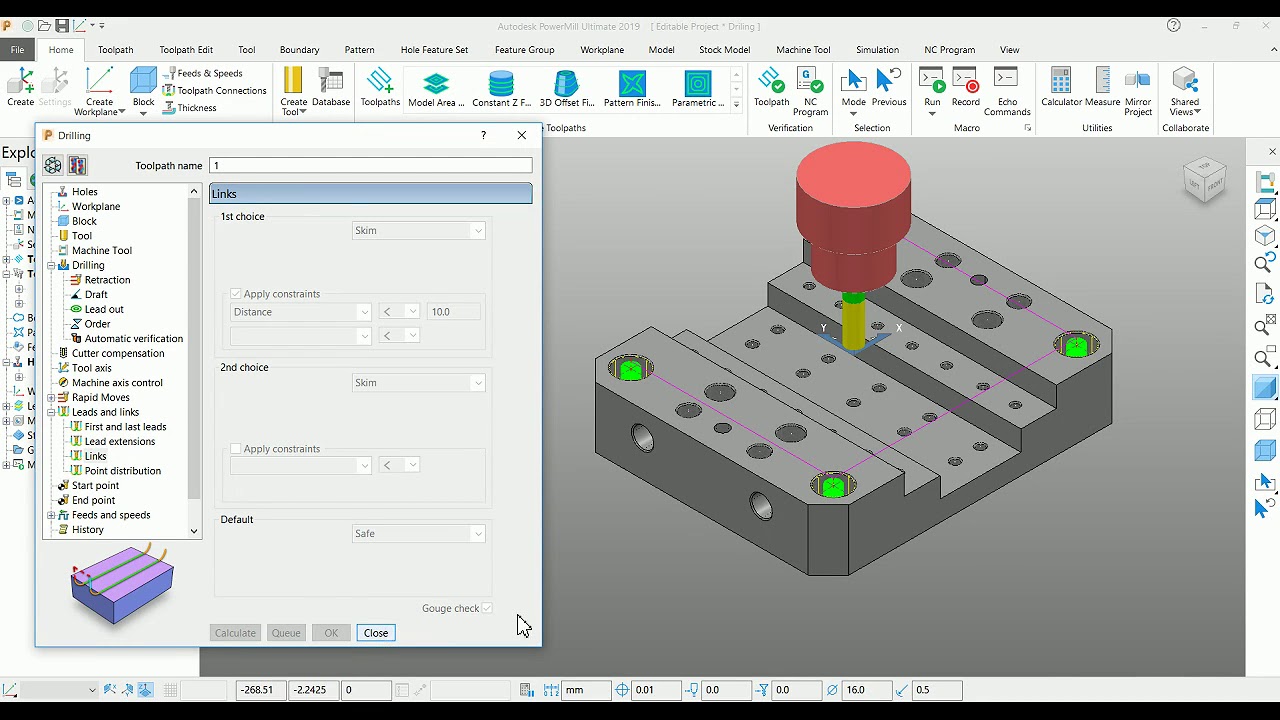Select Retraction in the strategy tree
1280x720 pixels.
(x=107, y=280)
